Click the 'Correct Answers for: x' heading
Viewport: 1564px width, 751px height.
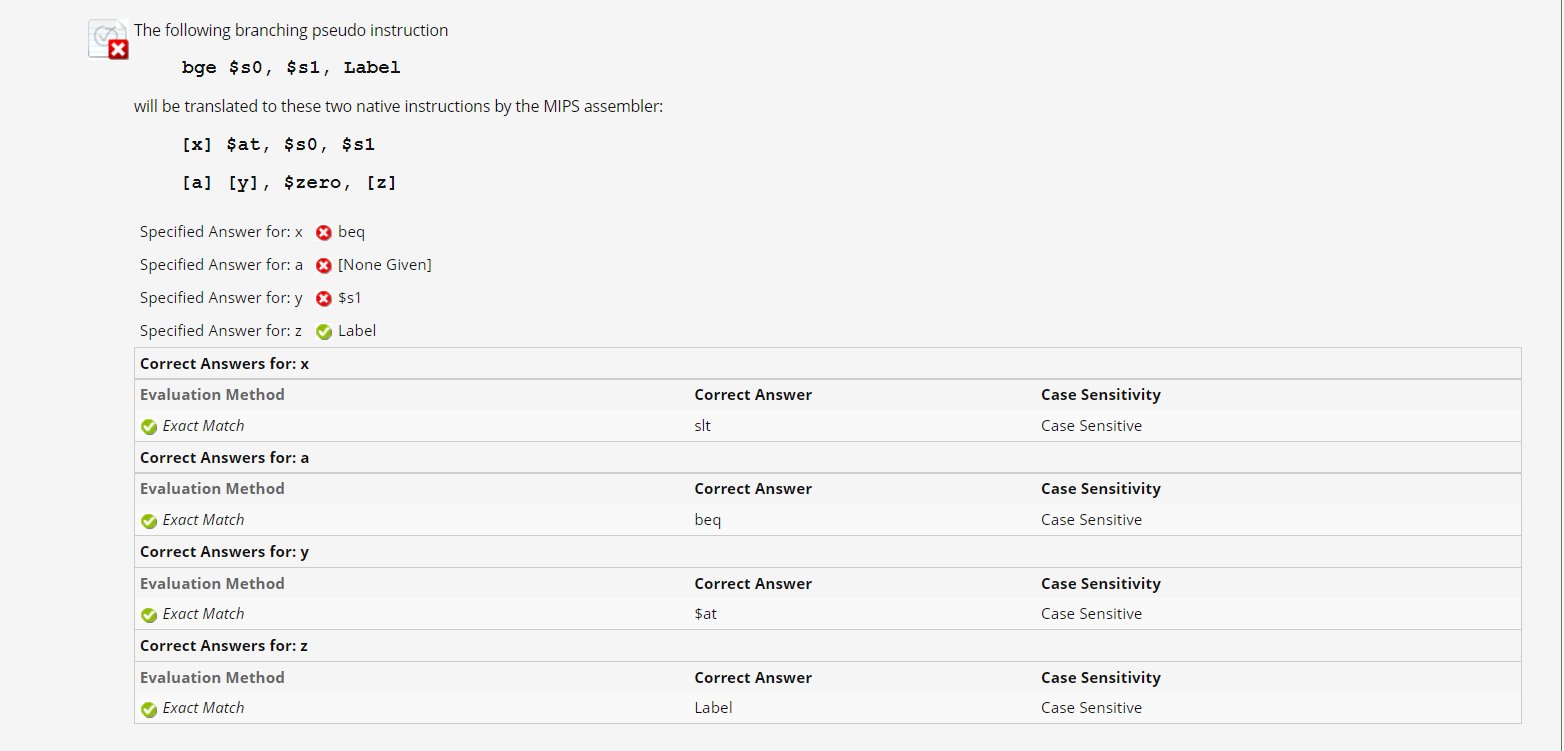point(225,364)
